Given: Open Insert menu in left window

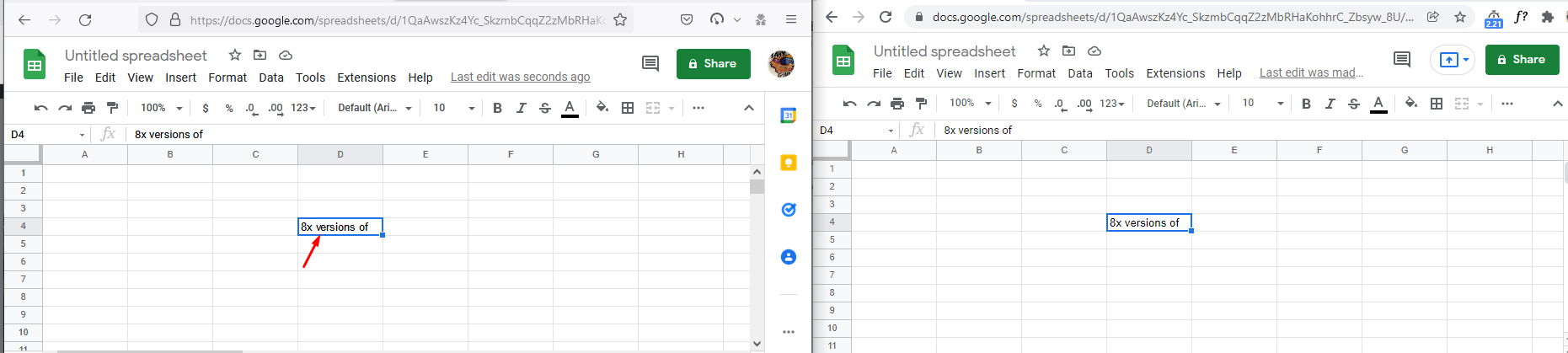Looking at the screenshot, I should point(180,78).
